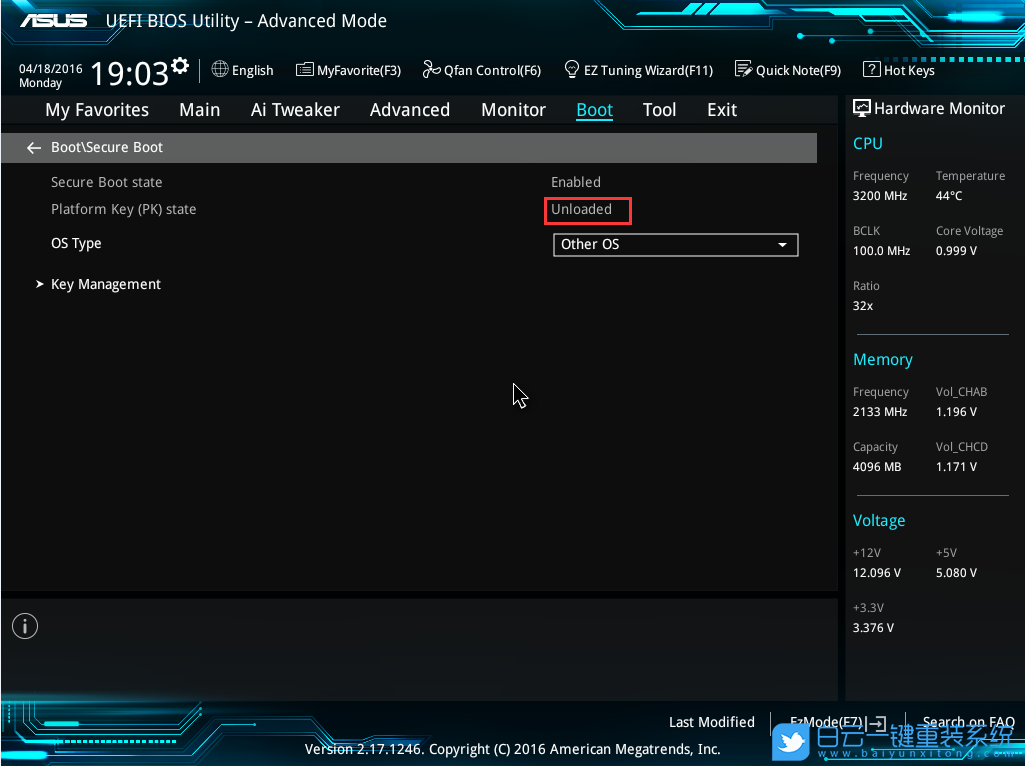This screenshot has height=766, width=1025.
Task: Click the back arrow beside Boot\Secure Boot
Action: 34,147
